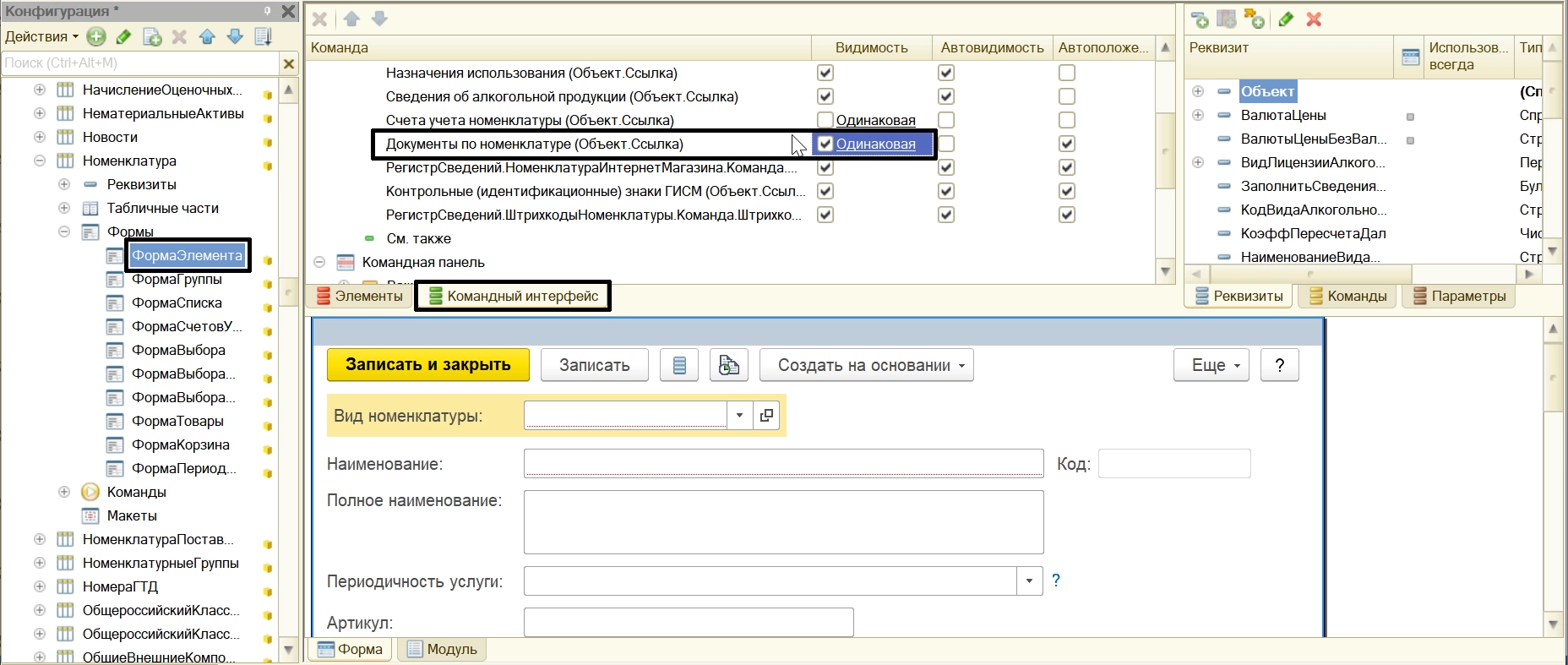The image size is (1568, 665).
Task: Click the blue move down arrow in Configuration toolbar
Action: (x=235, y=36)
